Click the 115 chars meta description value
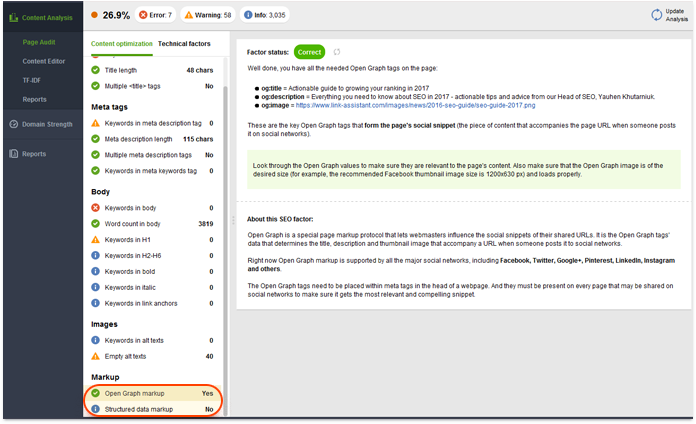This screenshot has height=424, width=696. [198, 139]
